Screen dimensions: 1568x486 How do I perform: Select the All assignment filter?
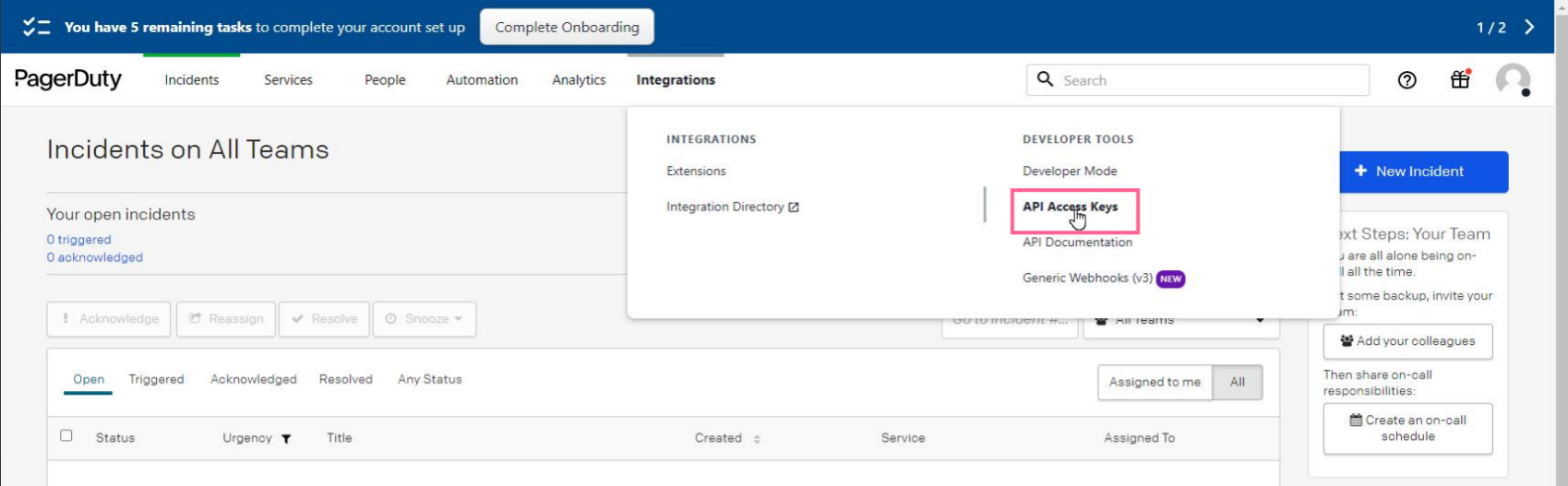tap(1238, 382)
